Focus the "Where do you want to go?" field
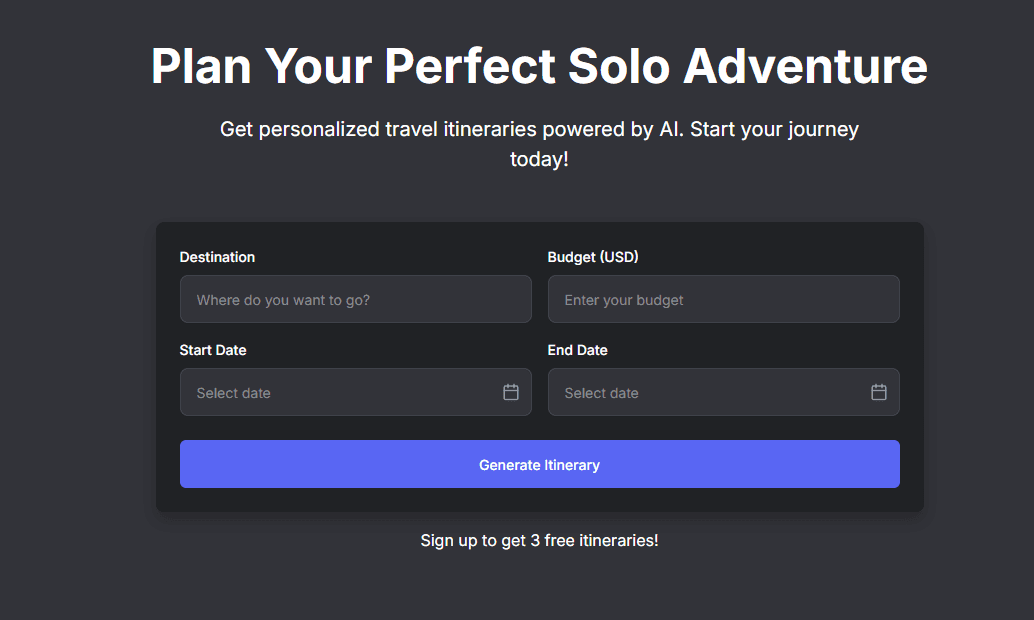This screenshot has height=620, width=1034. 355,300
